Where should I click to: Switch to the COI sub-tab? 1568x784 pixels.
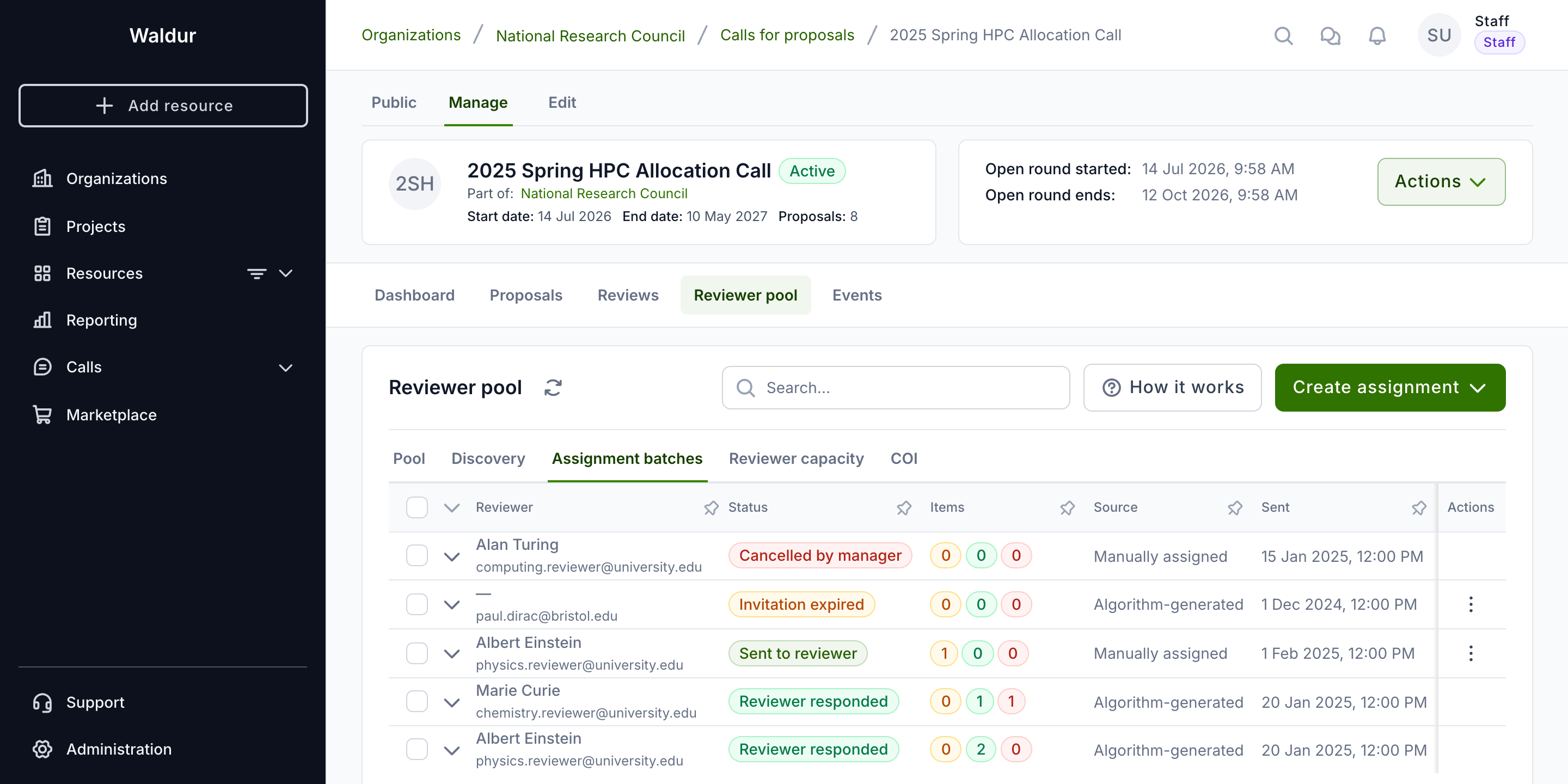coord(904,458)
